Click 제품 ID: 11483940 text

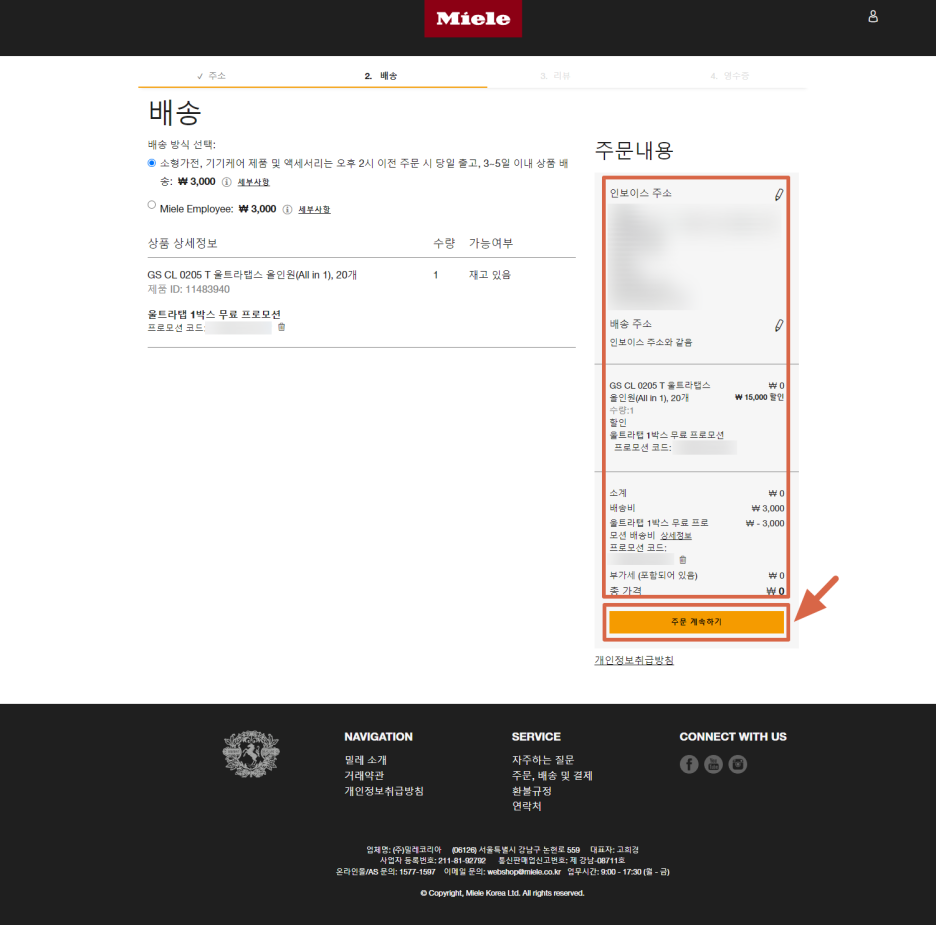click(x=189, y=289)
